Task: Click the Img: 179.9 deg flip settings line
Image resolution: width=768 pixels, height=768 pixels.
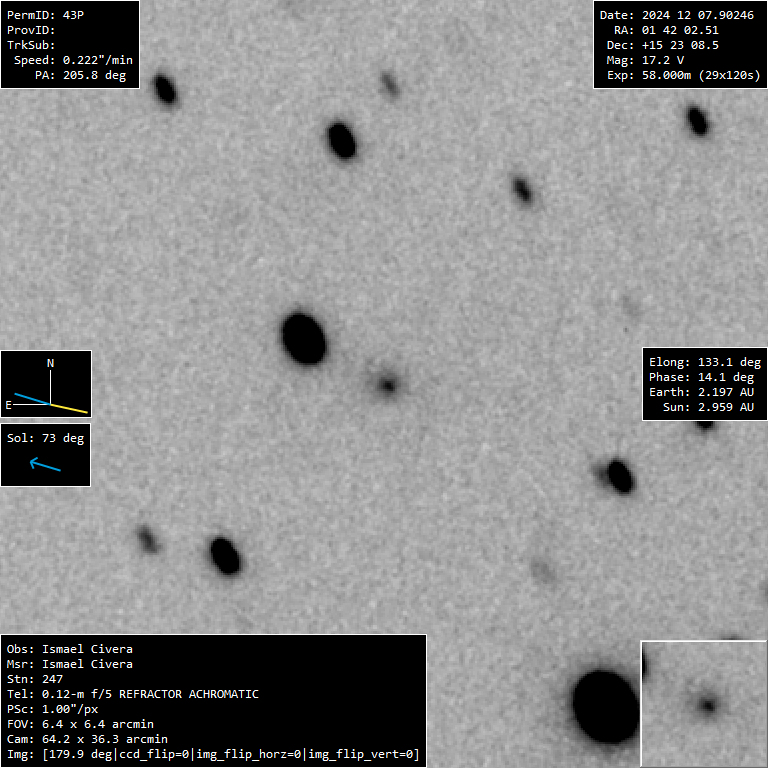Action: tap(213, 754)
